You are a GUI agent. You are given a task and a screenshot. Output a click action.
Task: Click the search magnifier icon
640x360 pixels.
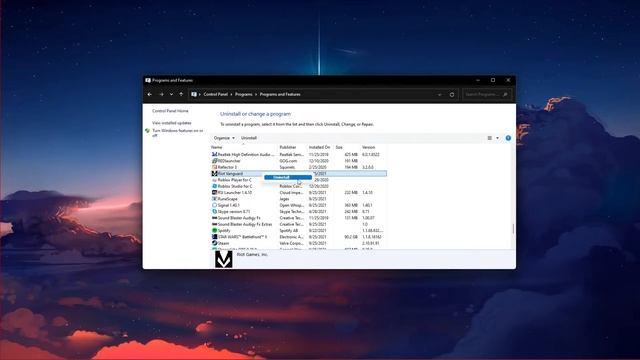pos(505,94)
